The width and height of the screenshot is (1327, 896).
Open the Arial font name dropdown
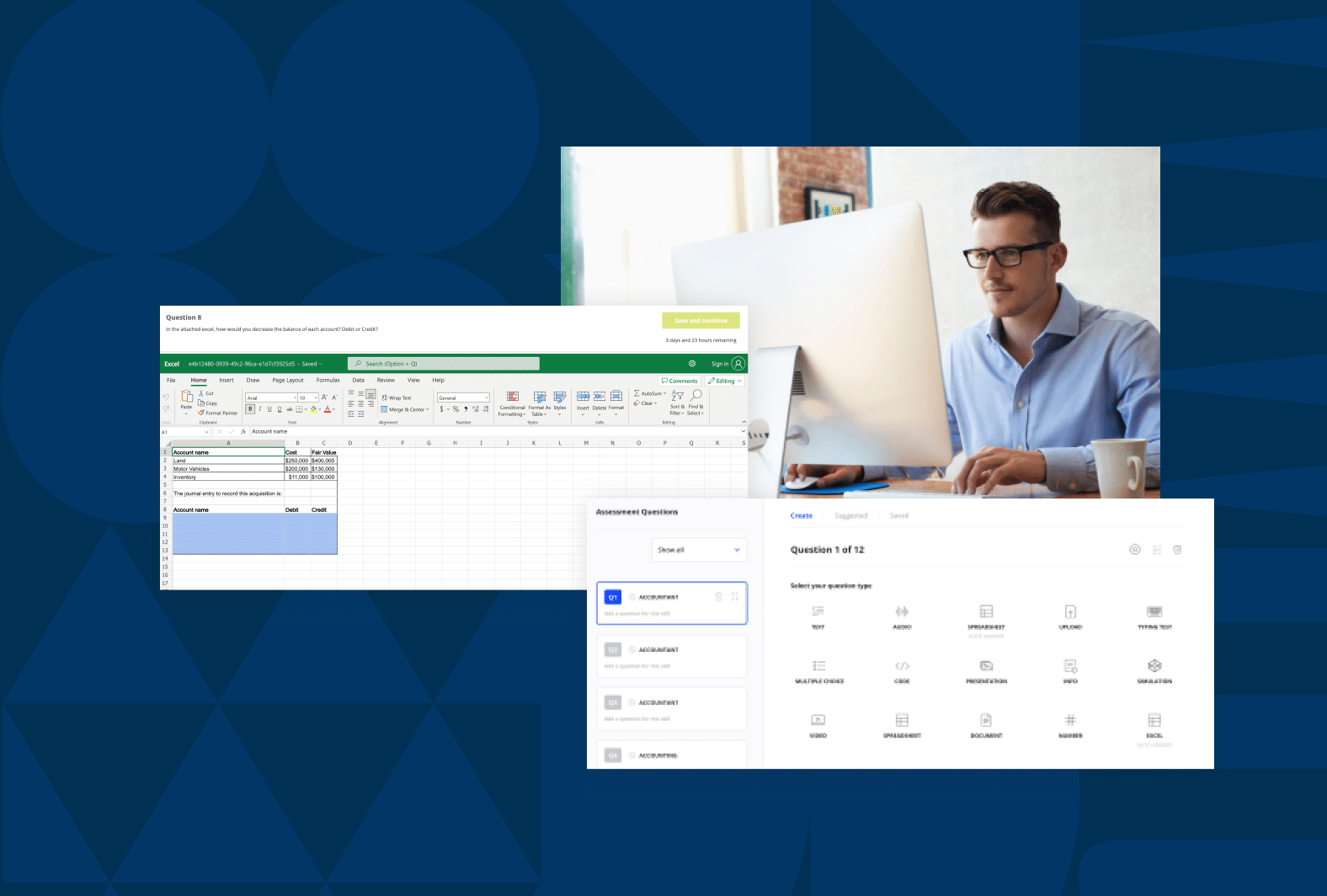(272, 397)
